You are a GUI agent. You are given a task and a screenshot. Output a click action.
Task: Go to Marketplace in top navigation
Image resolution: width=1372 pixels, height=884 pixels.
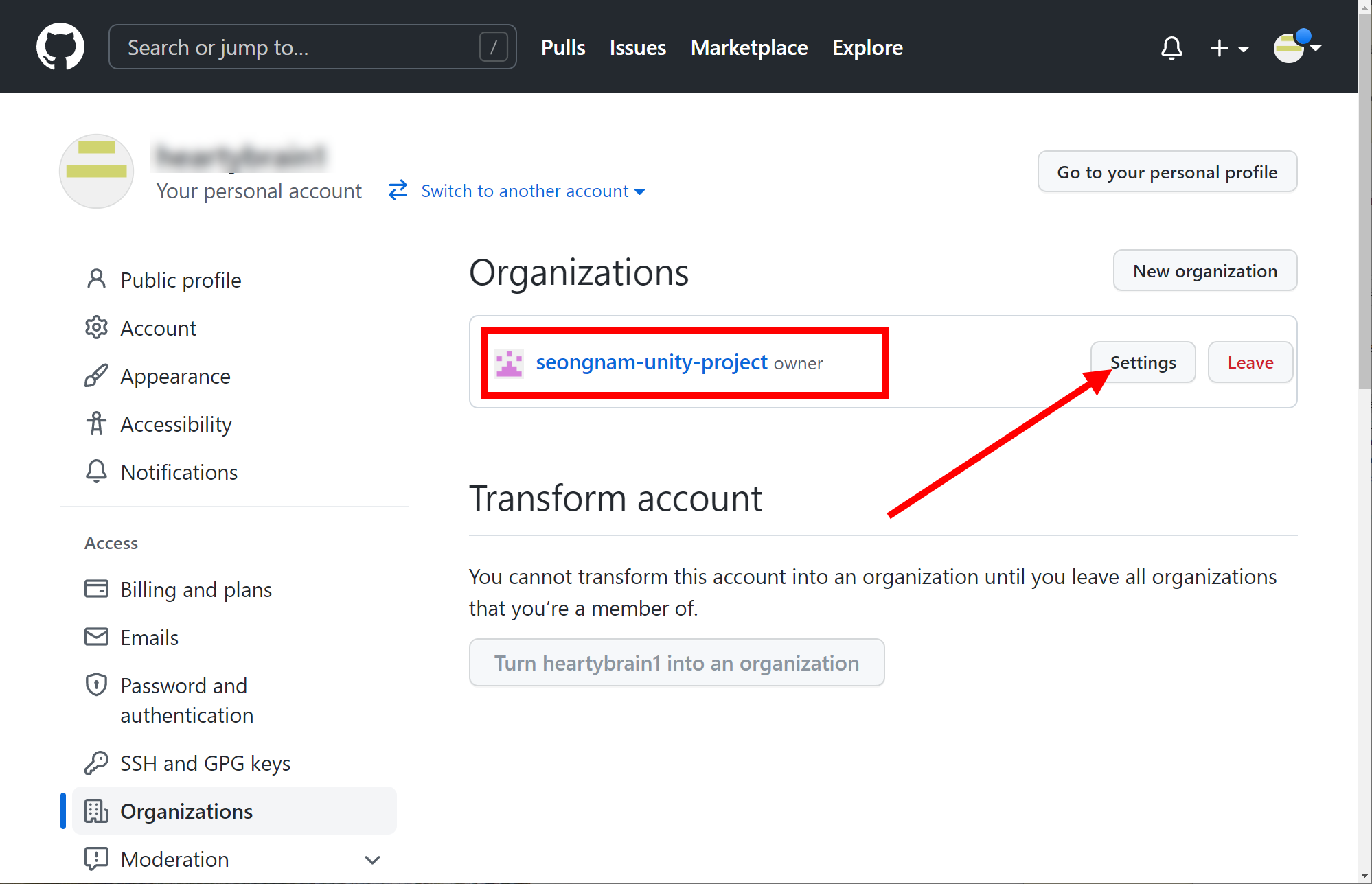(x=749, y=47)
